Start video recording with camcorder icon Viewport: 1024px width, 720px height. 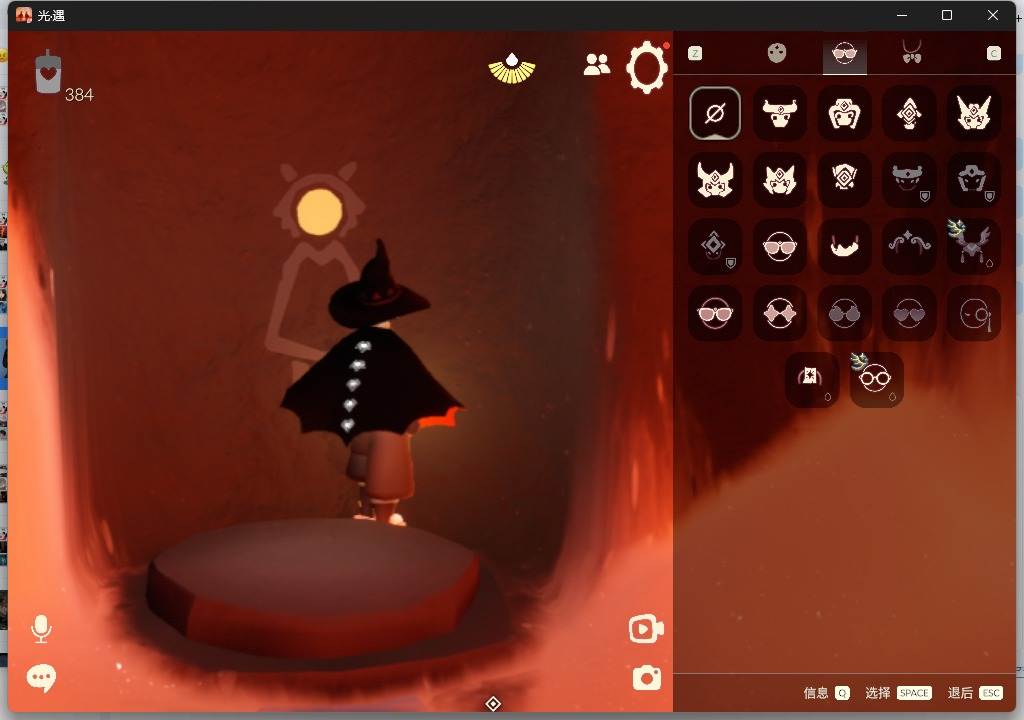646,629
